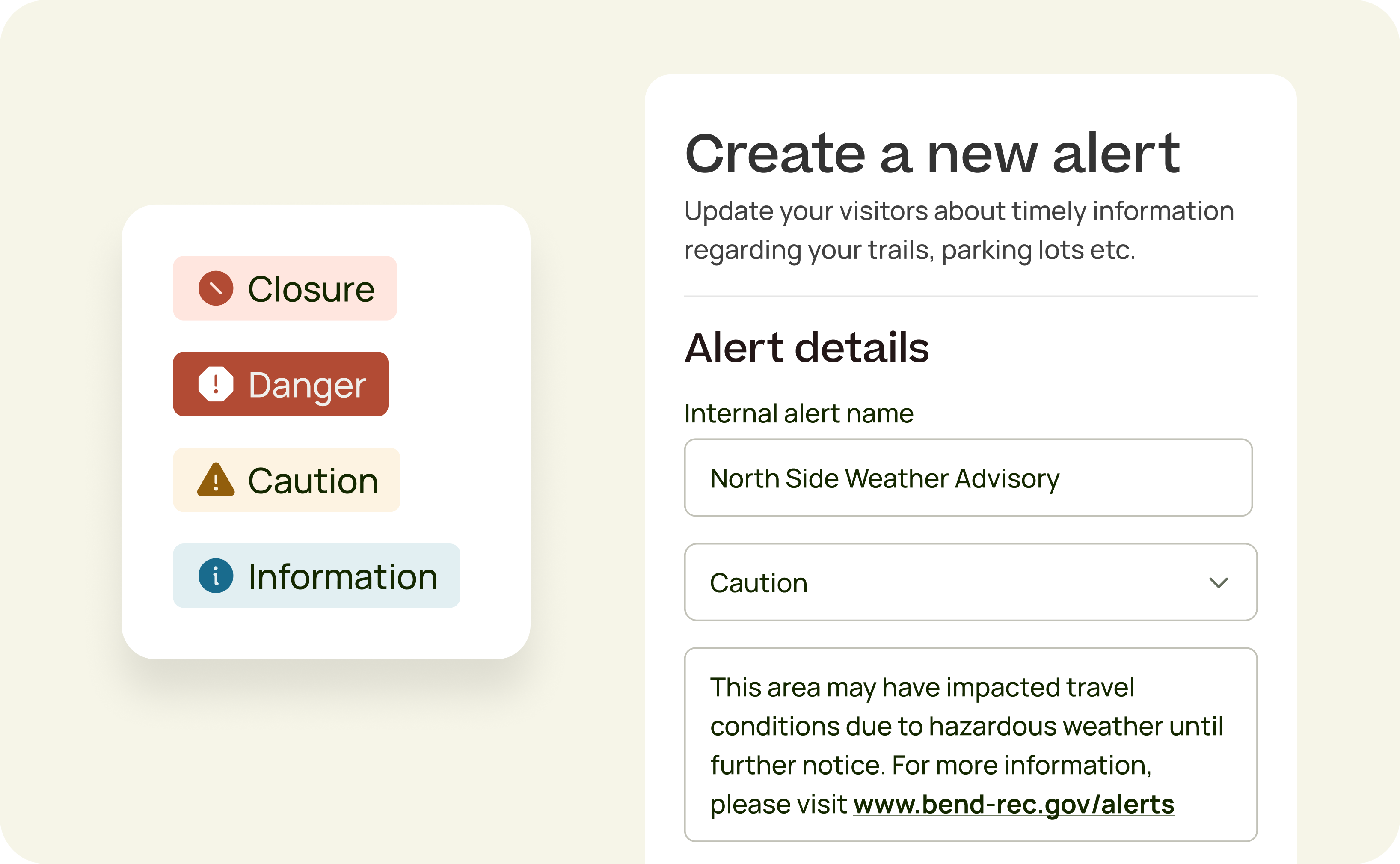1400x864 pixels.
Task: Click the Alert details section header
Action: pos(807,347)
